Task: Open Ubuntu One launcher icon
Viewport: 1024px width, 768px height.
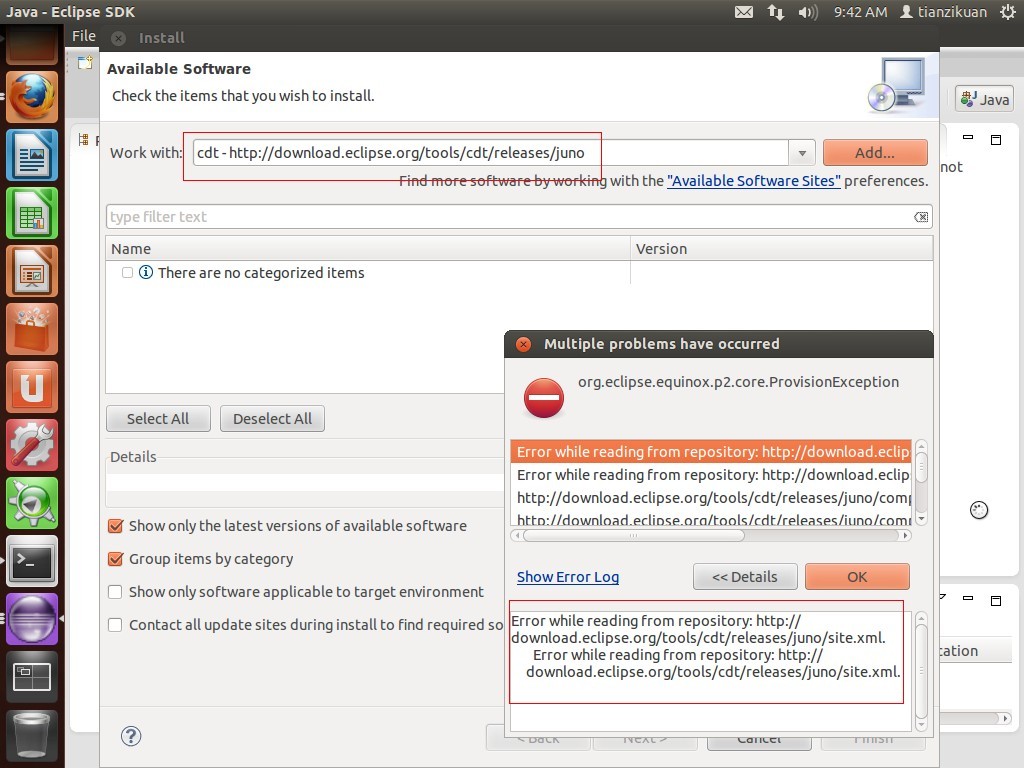Action: (x=31, y=387)
